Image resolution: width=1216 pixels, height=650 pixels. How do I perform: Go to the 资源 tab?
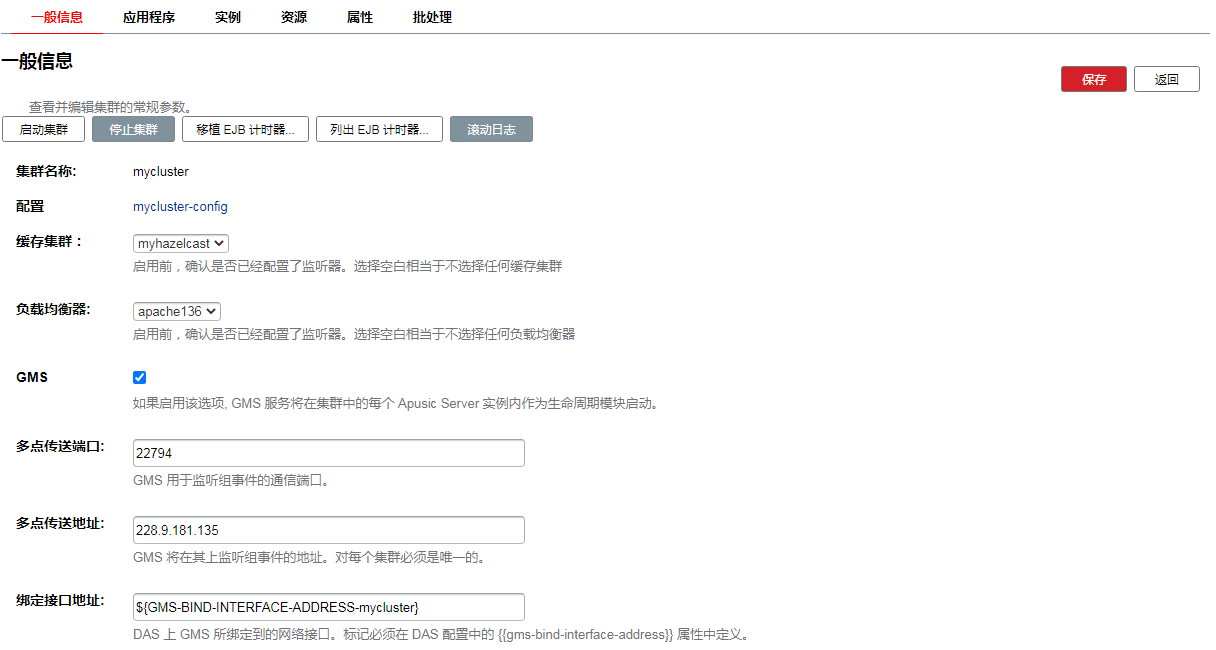294,17
